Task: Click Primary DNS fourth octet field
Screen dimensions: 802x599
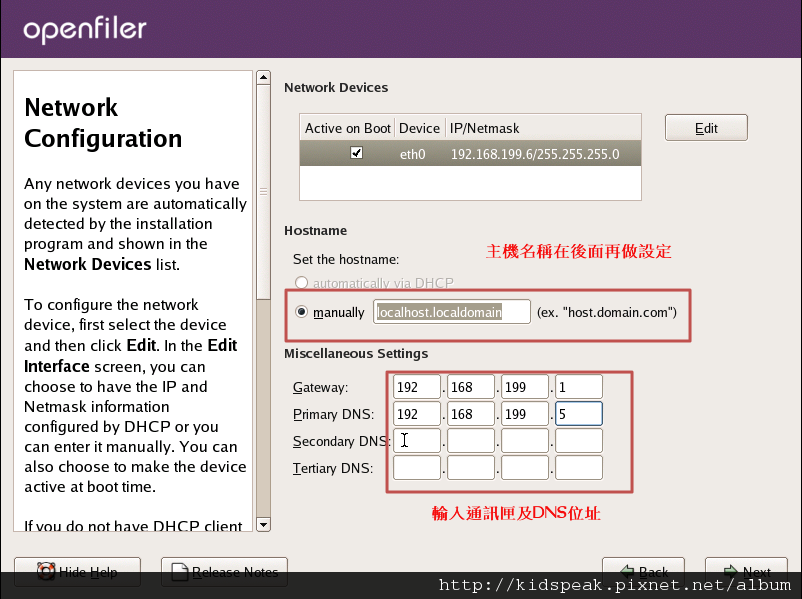Action: pyautogui.click(x=579, y=414)
